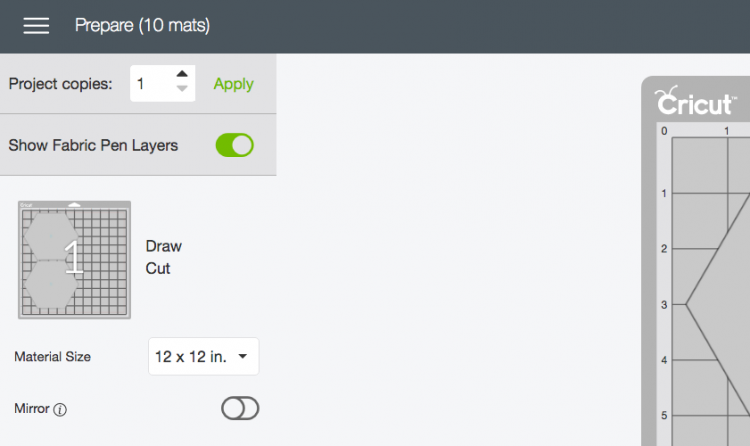
Task: Click the Cricut logo on the mat
Action: [695, 101]
